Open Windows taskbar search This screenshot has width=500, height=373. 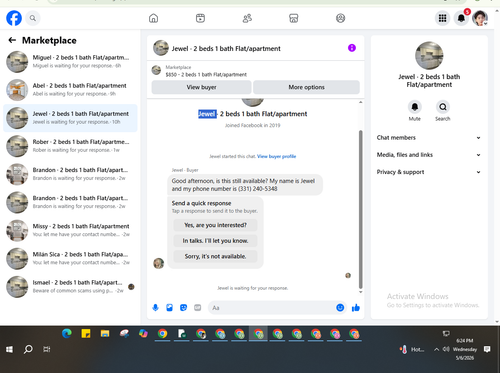(x=28, y=349)
